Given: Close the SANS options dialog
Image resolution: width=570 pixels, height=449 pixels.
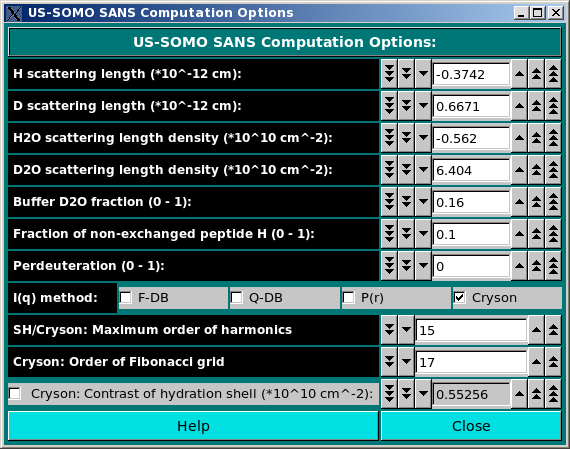Looking at the screenshot, I should pos(471,426).
